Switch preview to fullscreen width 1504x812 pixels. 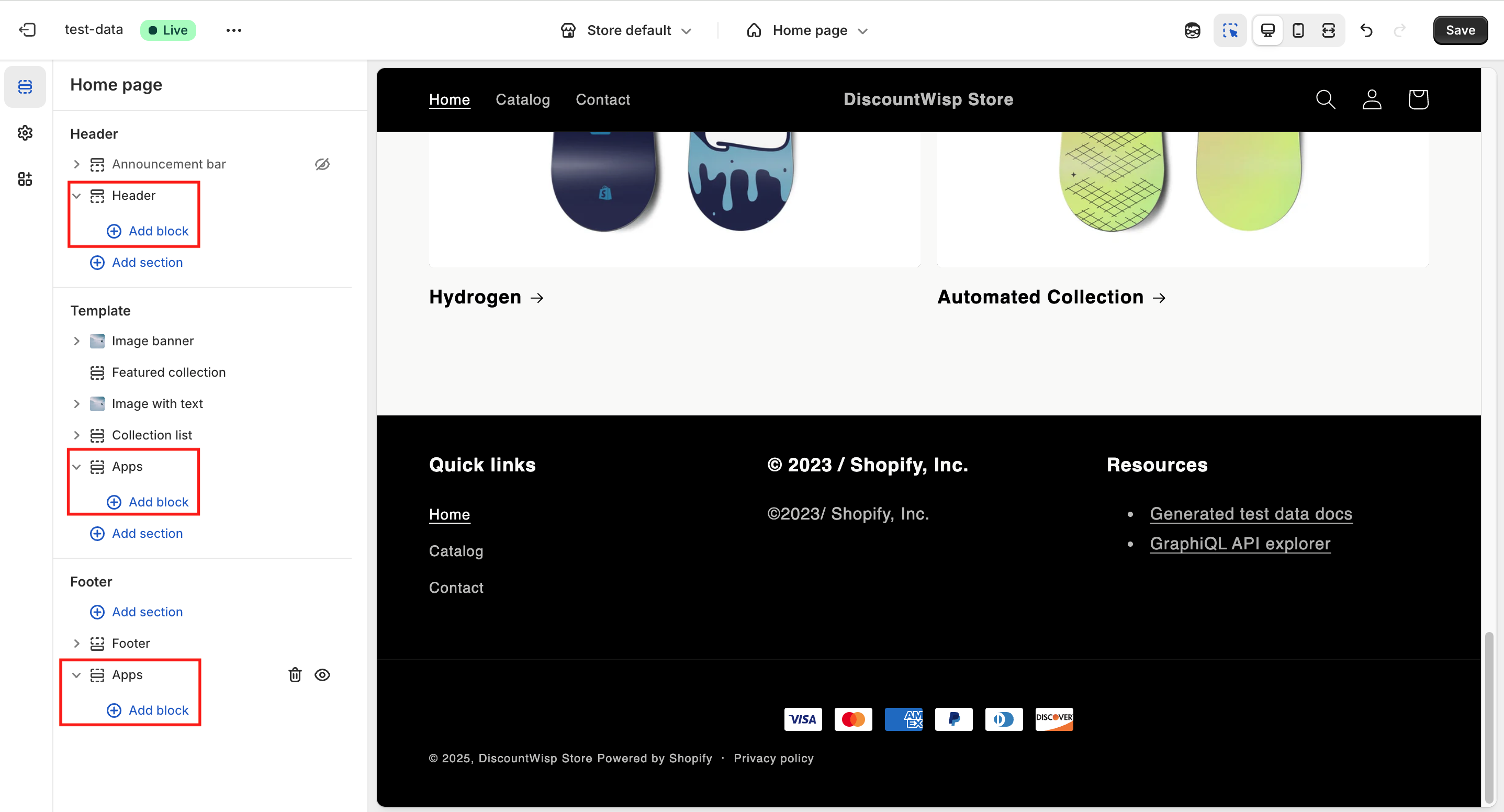(x=1328, y=30)
